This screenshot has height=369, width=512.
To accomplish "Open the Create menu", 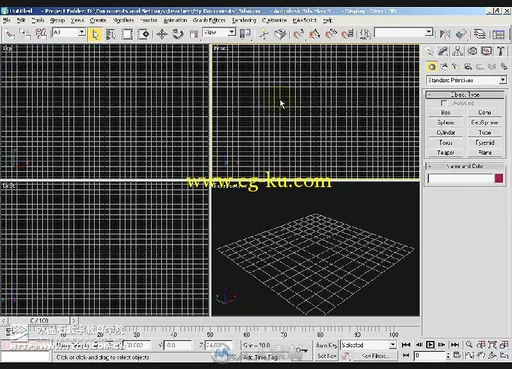I will click(x=98, y=20).
